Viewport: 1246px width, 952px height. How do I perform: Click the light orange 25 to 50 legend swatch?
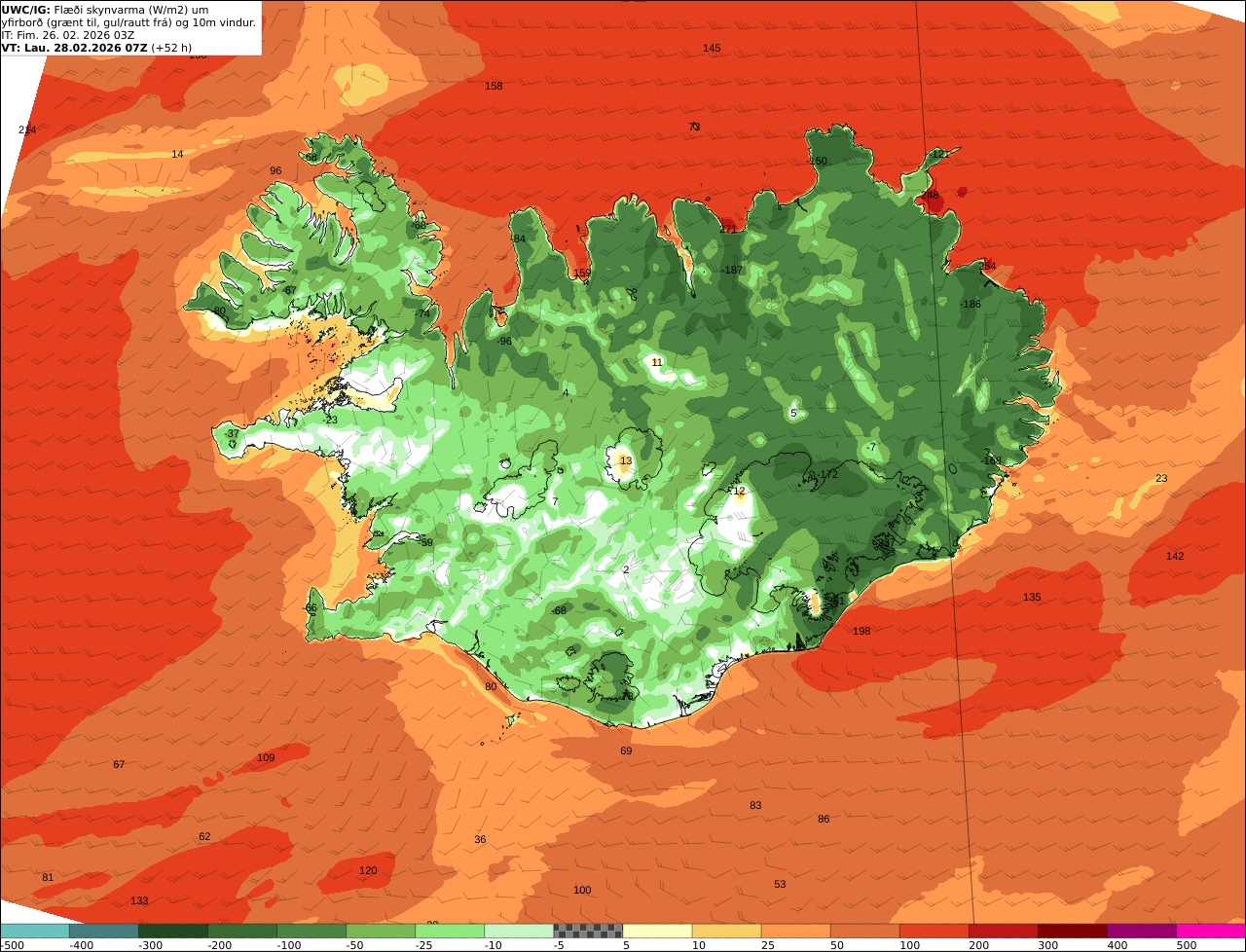(x=795, y=931)
